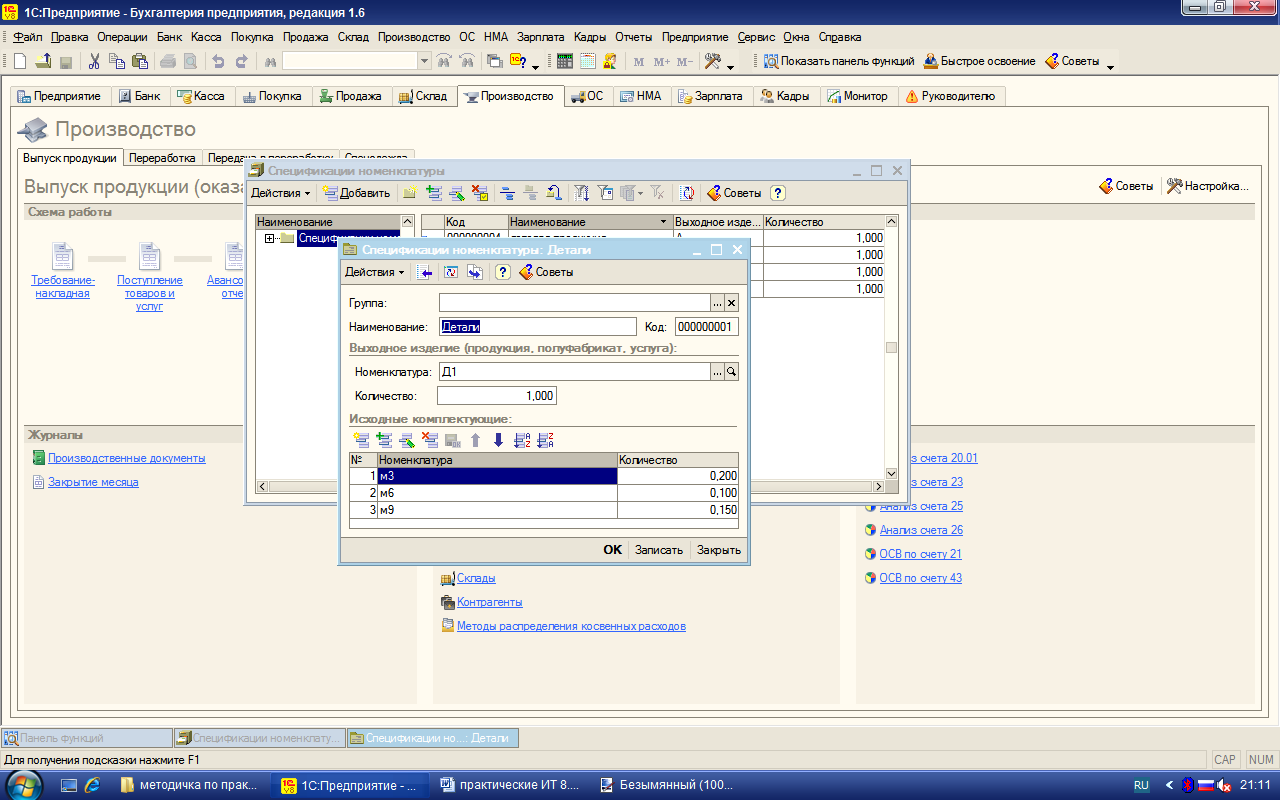Open help question-mark icon in Детали window
Screen dimensions: 1280x800
(x=502, y=272)
